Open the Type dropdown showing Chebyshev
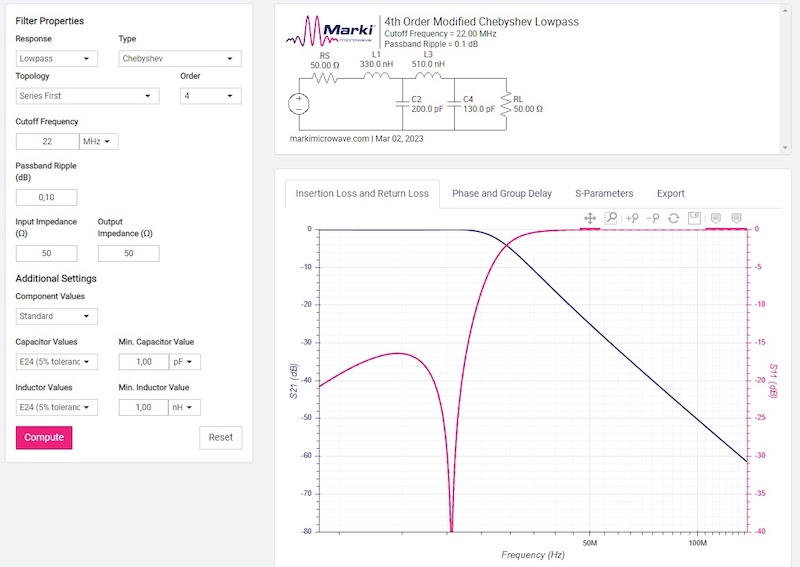 coord(180,59)
